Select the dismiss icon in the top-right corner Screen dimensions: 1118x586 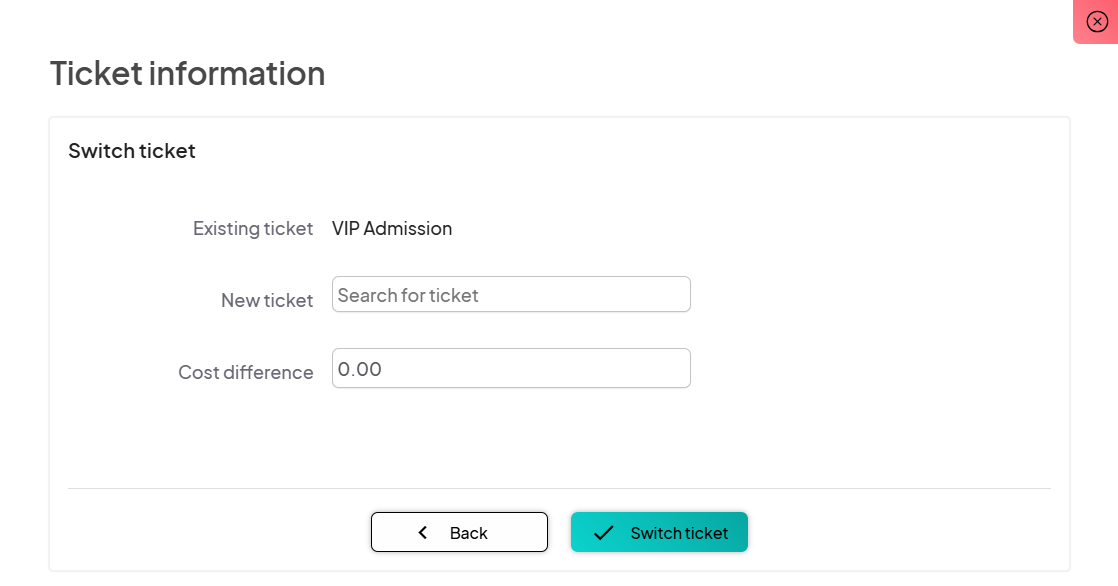(1097, 21)
